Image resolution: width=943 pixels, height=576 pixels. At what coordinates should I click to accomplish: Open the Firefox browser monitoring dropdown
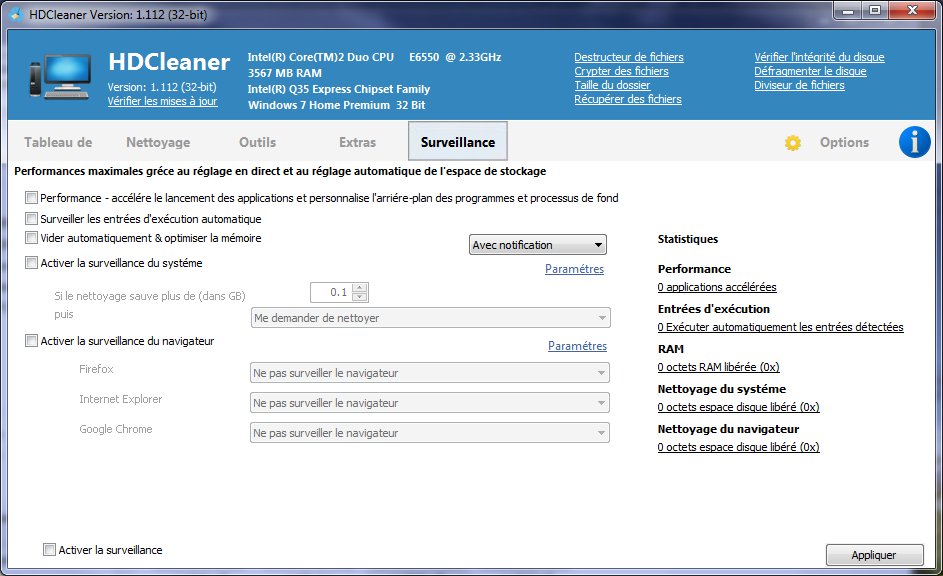click(430, 373)
